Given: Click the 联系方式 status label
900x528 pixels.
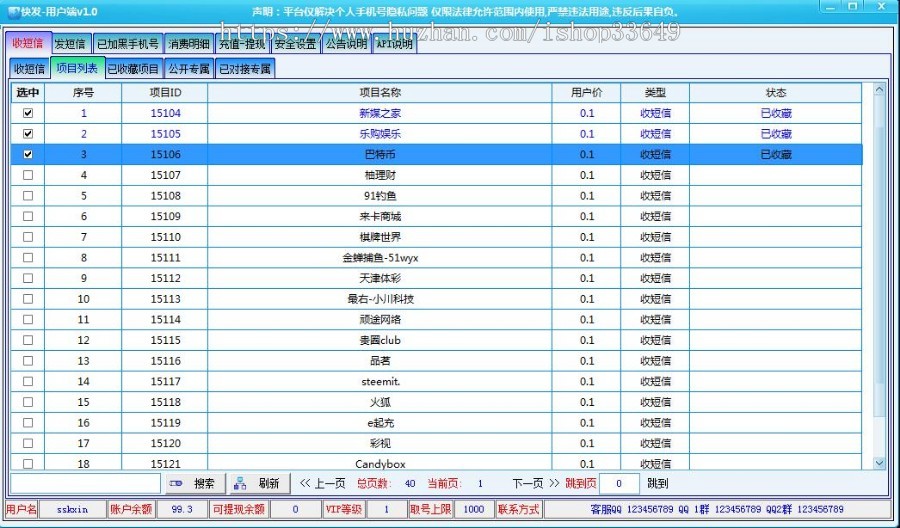Looking at the screenshot, I should 518,509.
